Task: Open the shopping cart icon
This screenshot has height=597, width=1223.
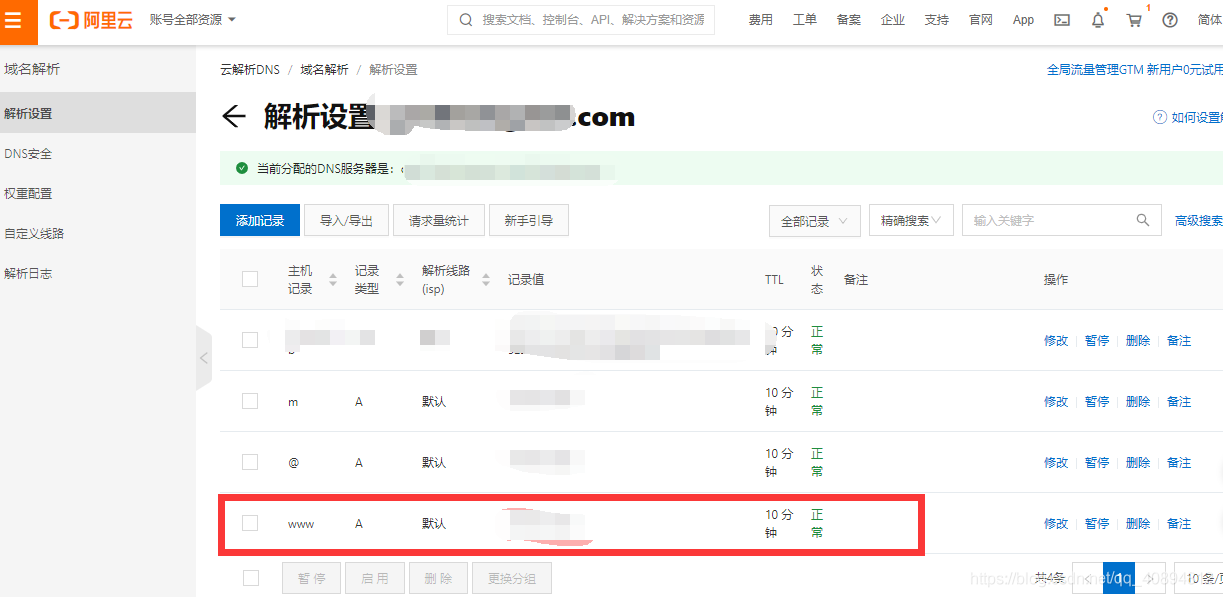Action: click(x=1134, y=20)
